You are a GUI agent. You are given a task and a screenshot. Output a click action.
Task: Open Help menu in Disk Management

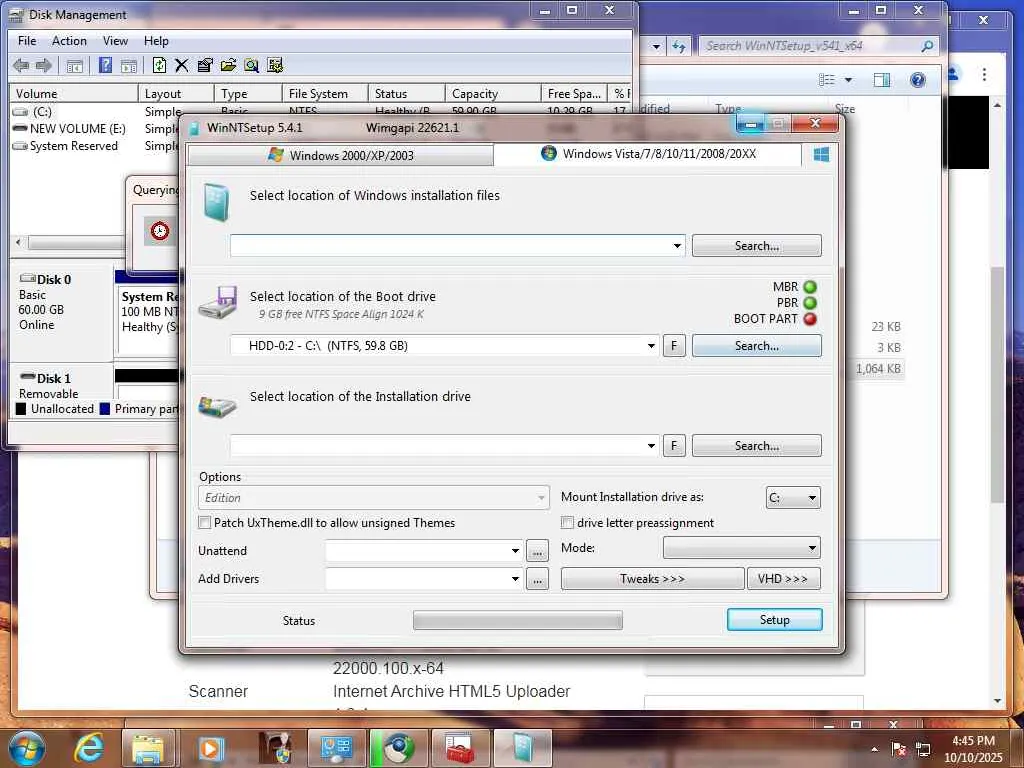pos(156,40)
